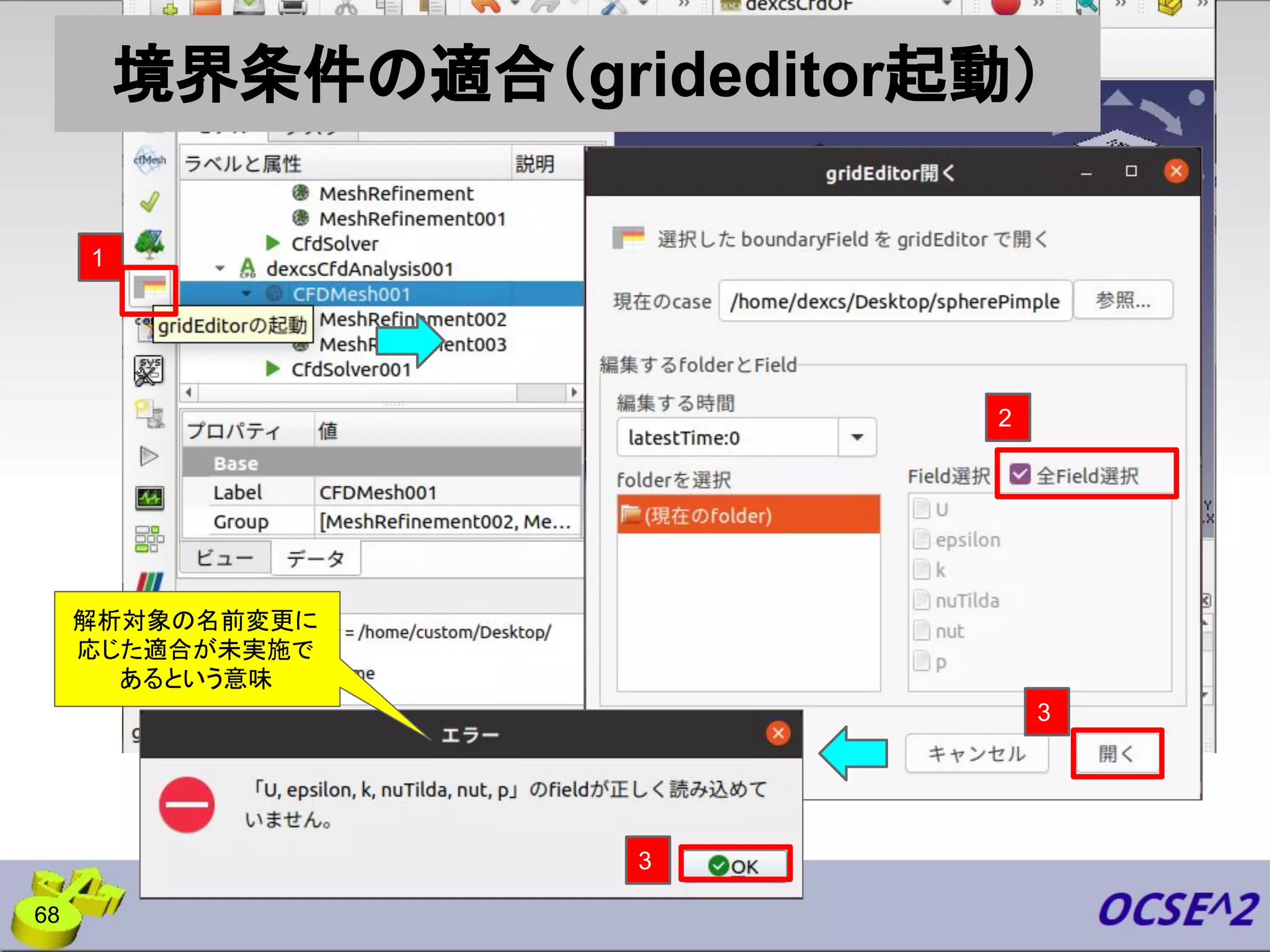Switch to the データ tab
Screen dimensions: 1270x952
(x=316, y=558)
